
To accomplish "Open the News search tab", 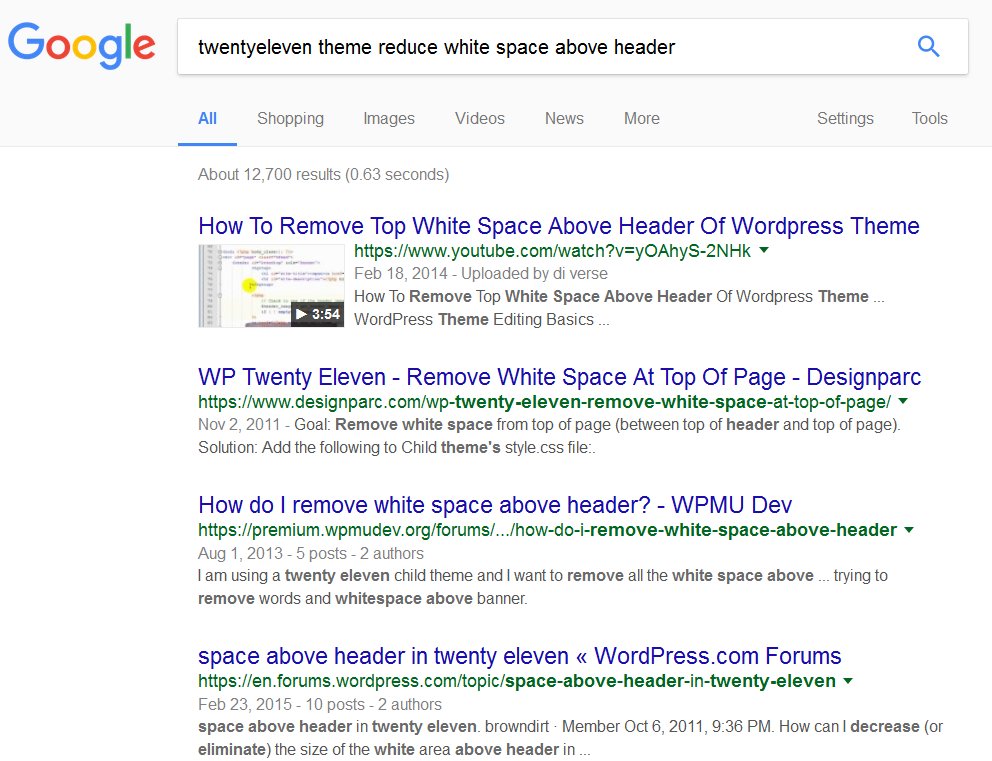I will pyautogui.click(x=564, y=118).
